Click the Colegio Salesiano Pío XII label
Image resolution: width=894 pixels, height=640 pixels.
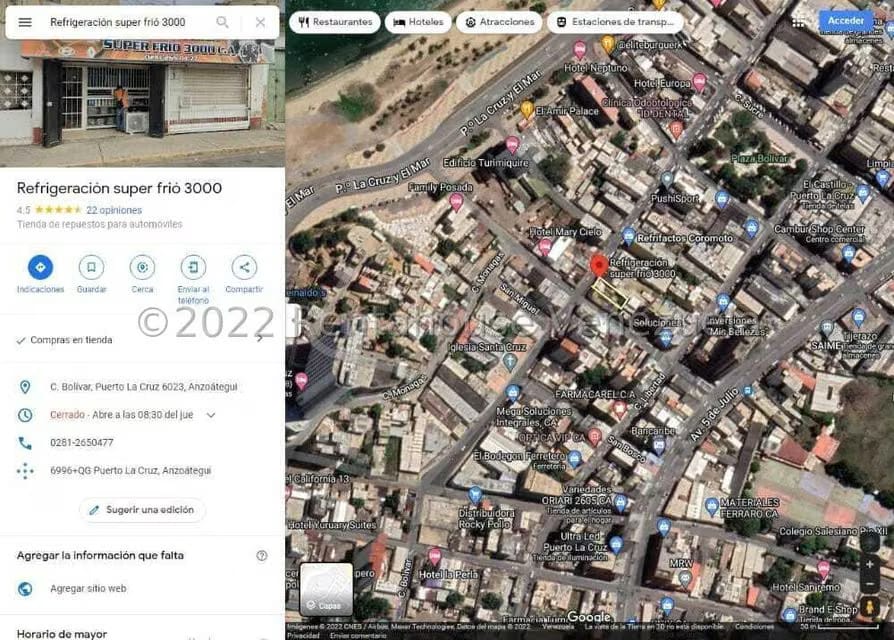tap(833, 531)
